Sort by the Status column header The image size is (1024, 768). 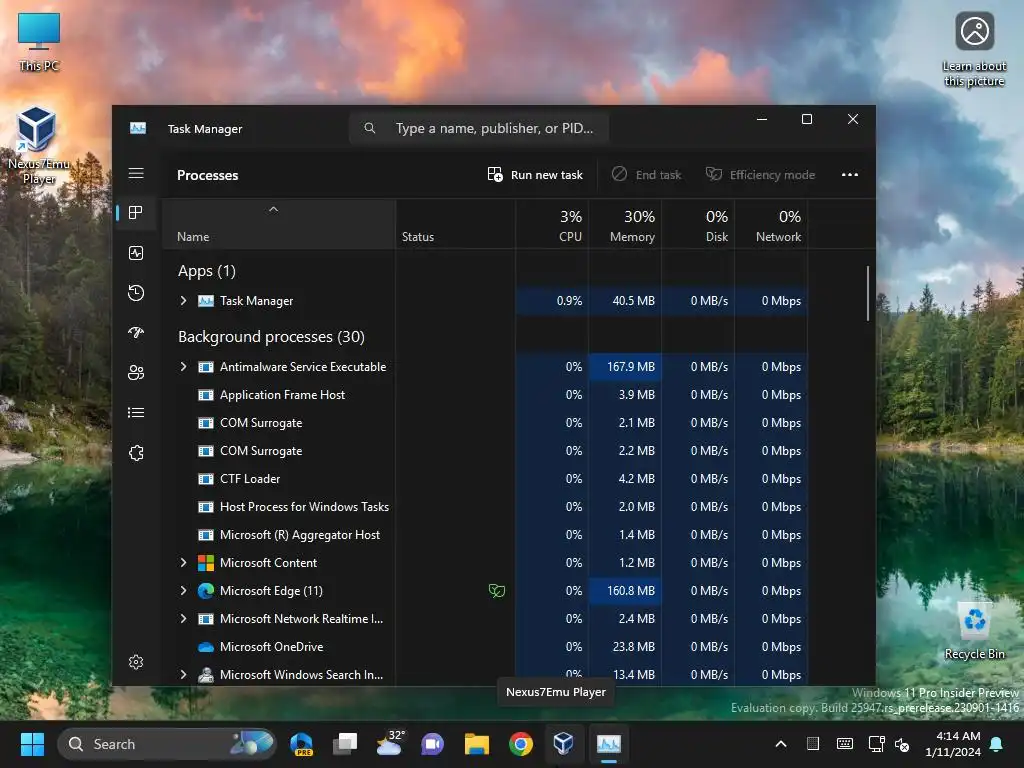point(455,224)
